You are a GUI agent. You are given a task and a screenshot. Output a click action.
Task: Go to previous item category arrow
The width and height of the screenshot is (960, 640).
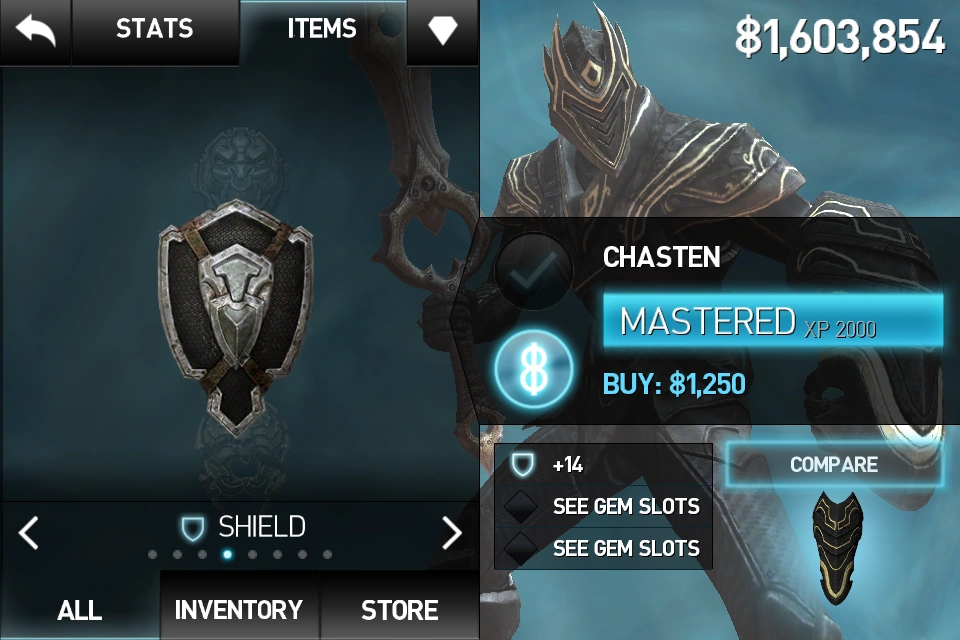(28, 532)
